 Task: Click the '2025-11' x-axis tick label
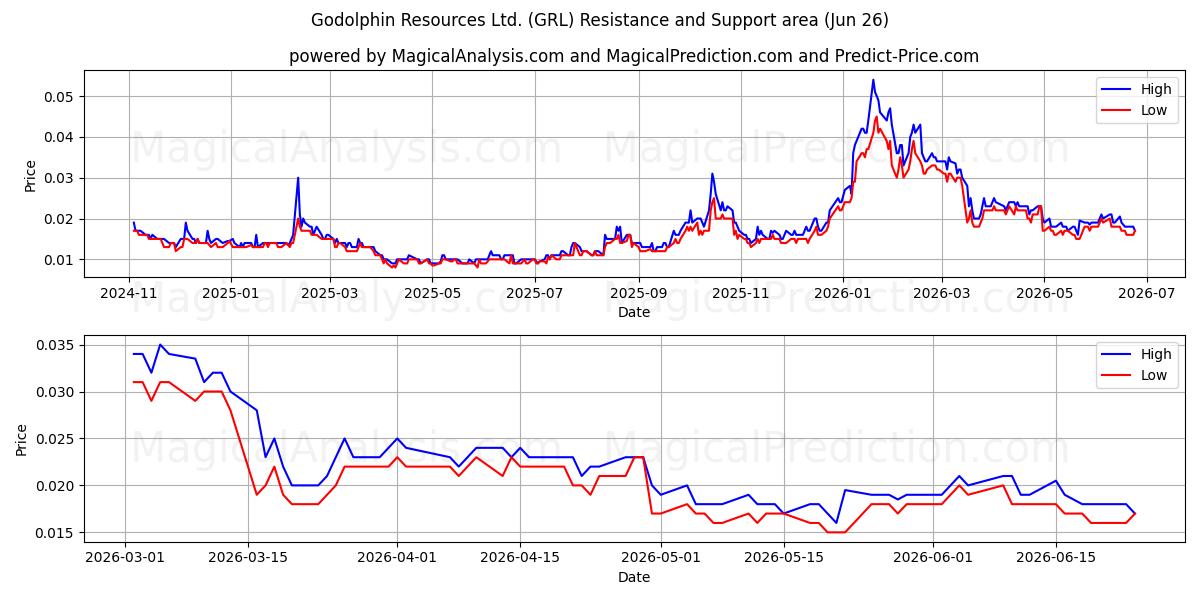point(739,293)
